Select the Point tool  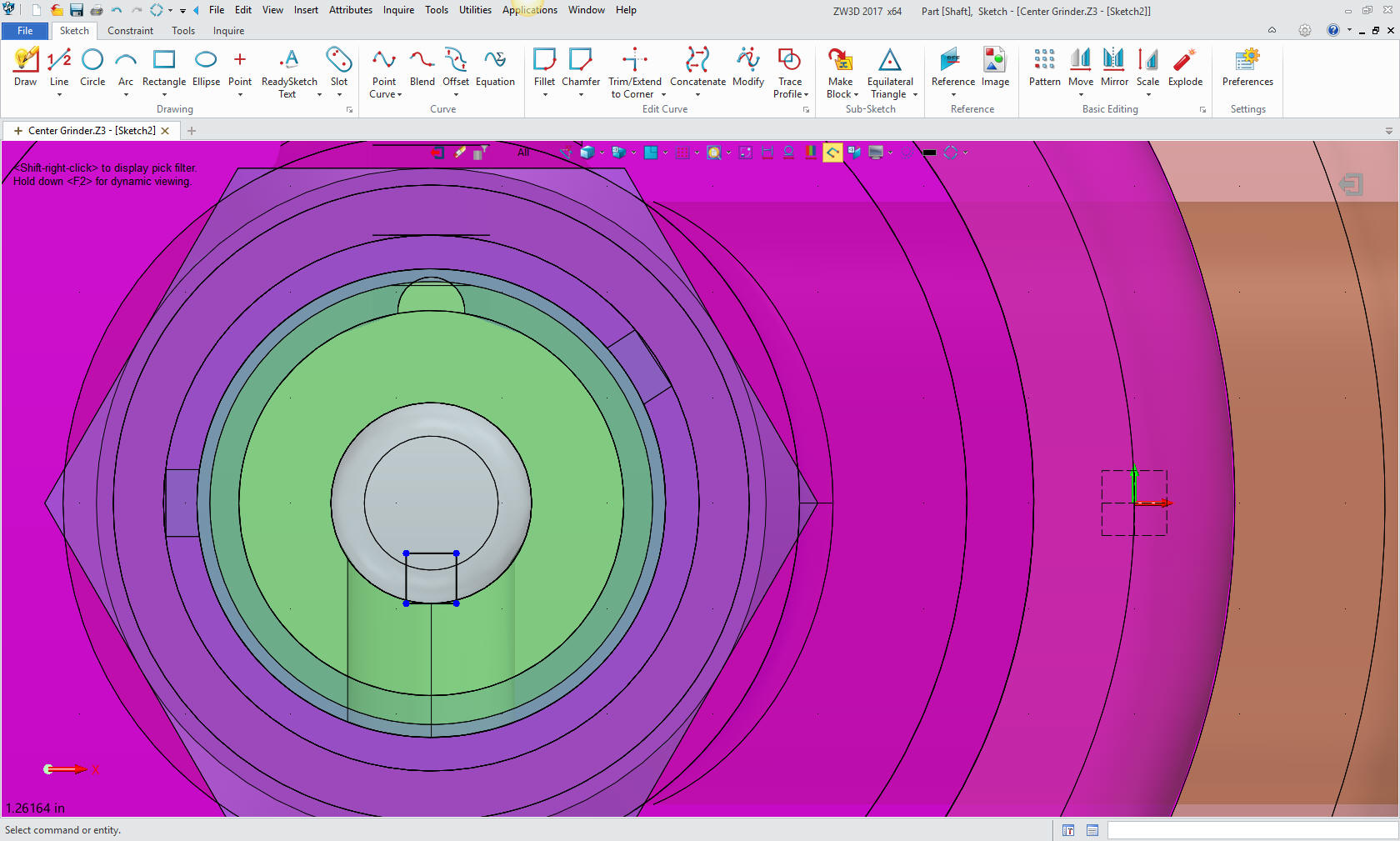click(x=240, y=67)
